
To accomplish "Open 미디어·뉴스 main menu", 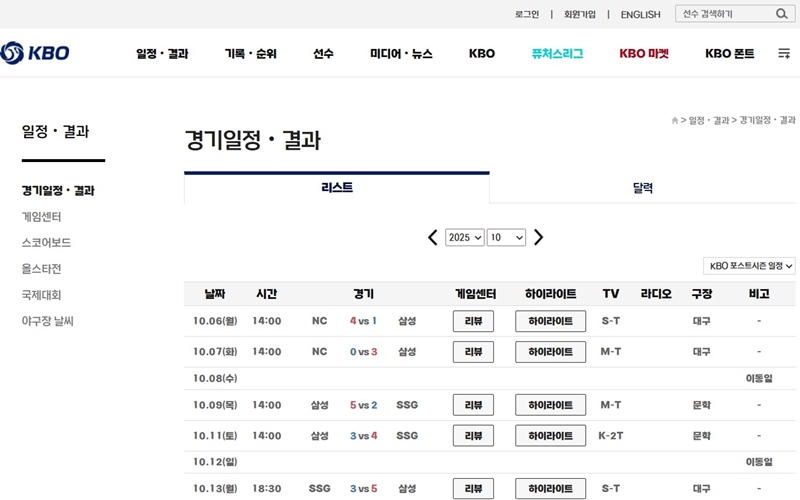I will pos(401,54).
